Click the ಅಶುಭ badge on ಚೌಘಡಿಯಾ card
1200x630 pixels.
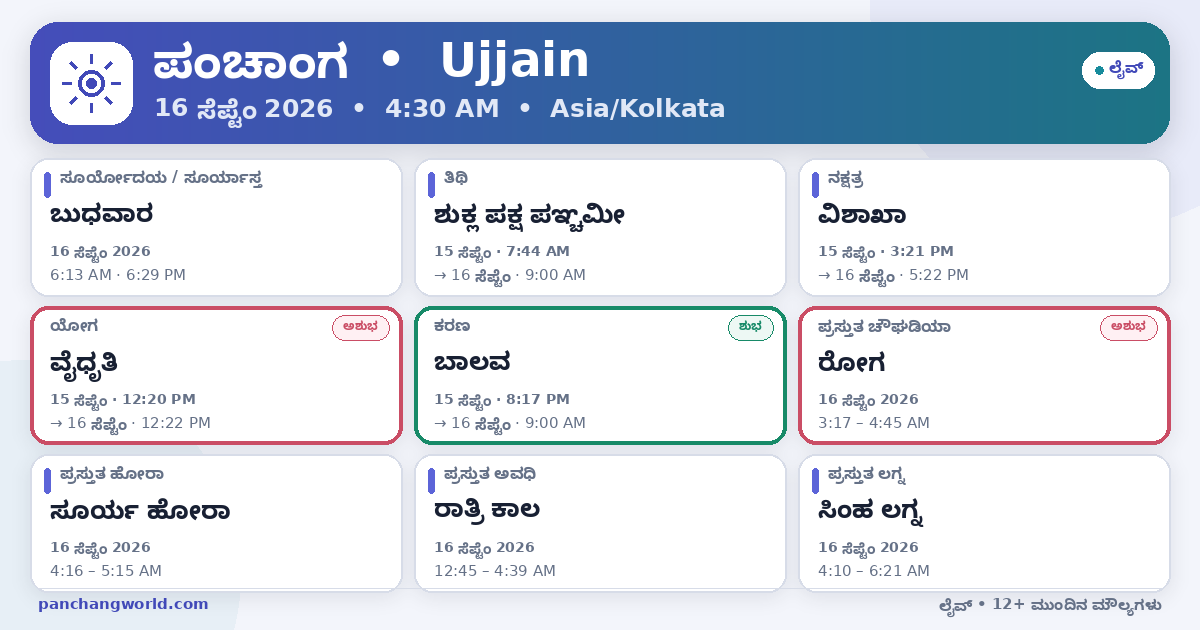(1129, 327)
